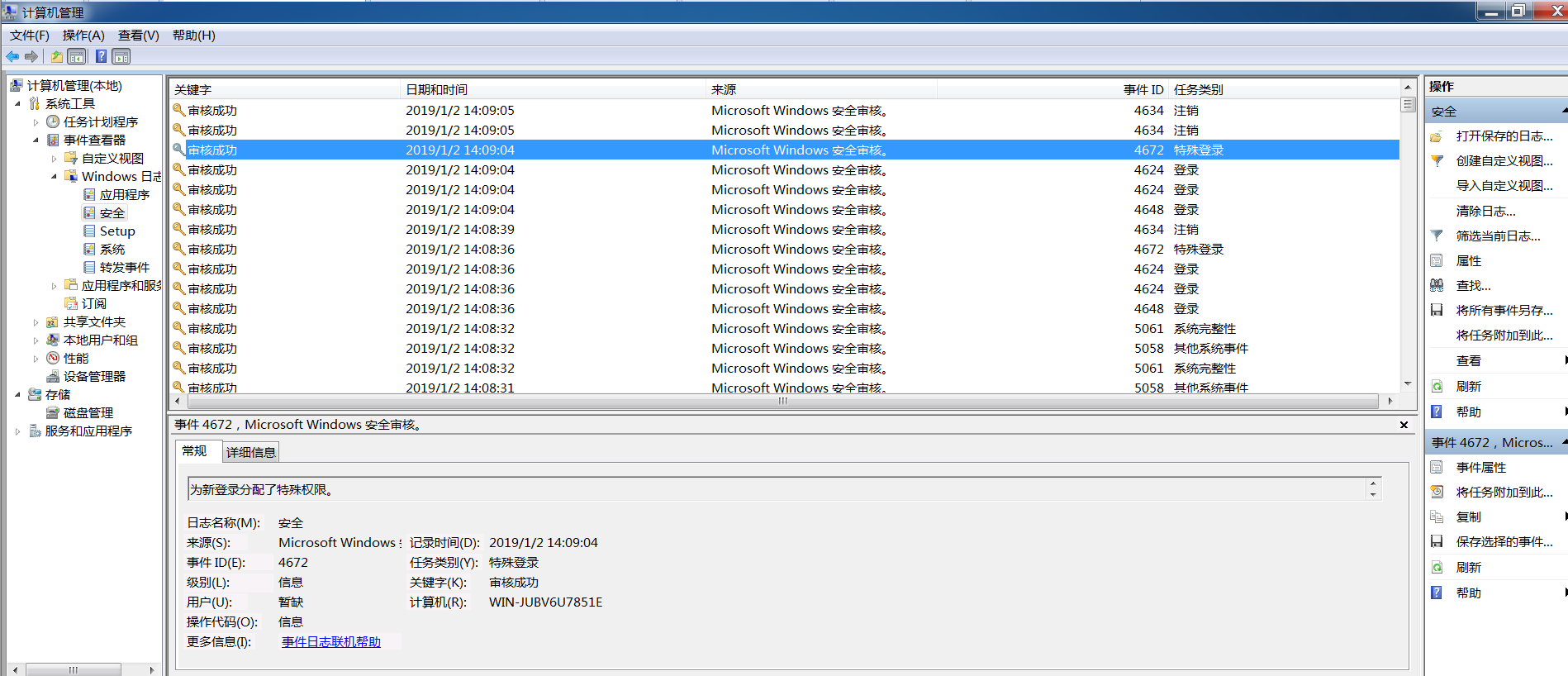The width and height of the screenshot is (1568, 676).
Task: Open the 操作(A) menu
Action: (83, 35)
